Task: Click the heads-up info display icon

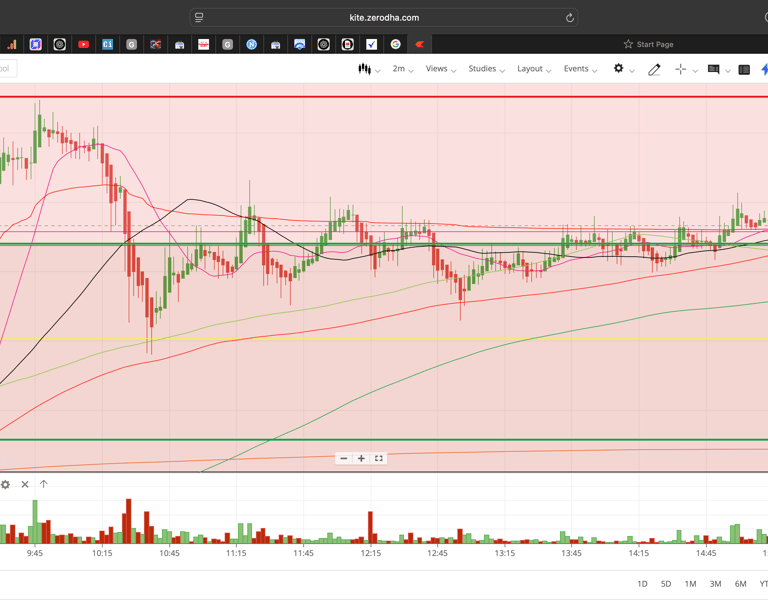Action: click(x=713, y=69)
